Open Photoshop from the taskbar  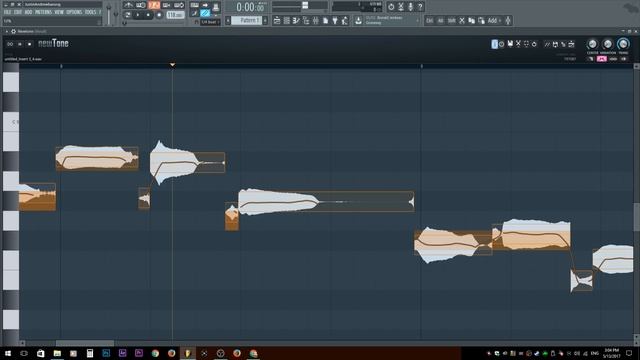coord(106,353)
